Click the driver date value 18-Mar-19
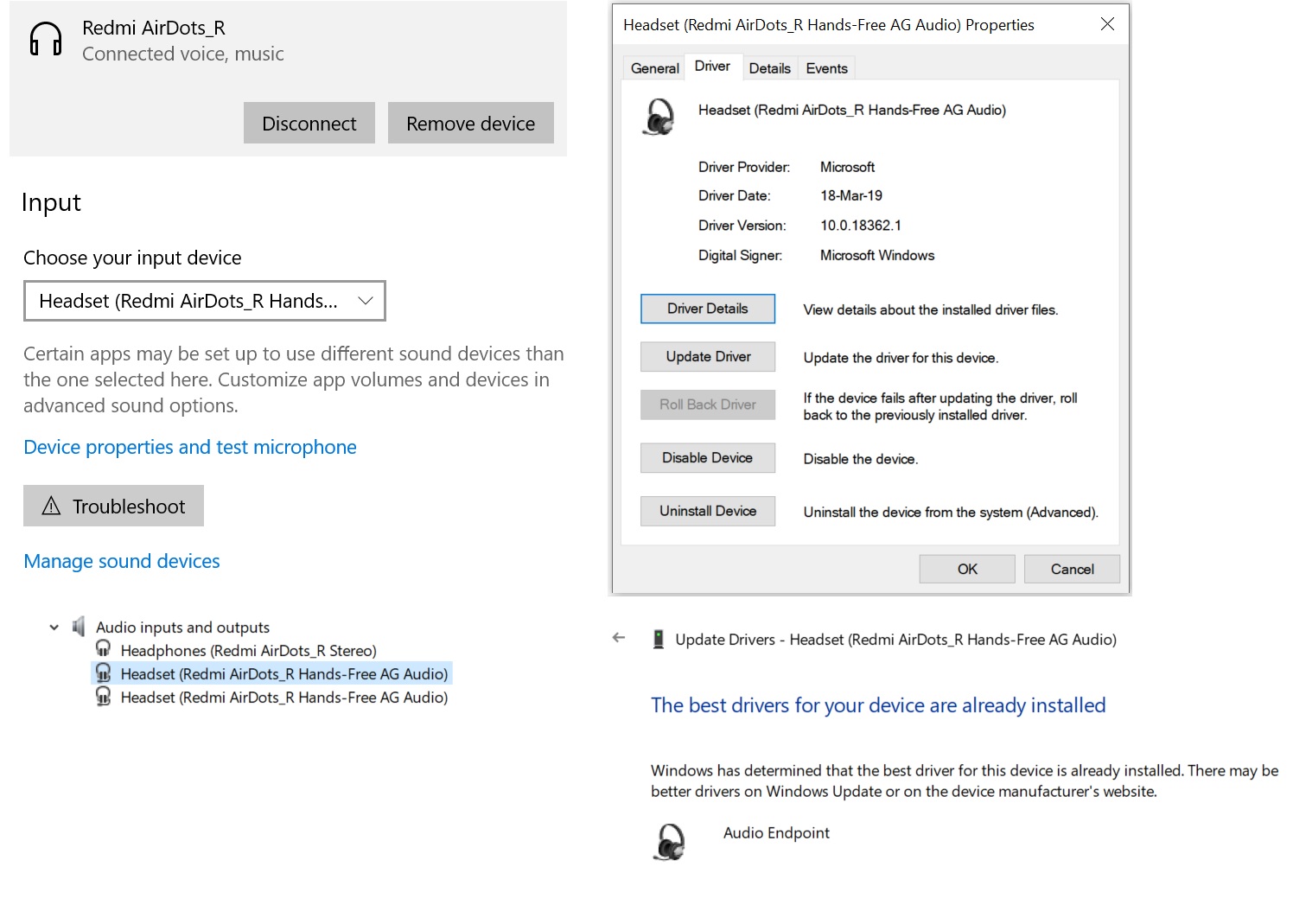Screen dimensions: 1293x924 pyautogui.click(x=851, y=195)
